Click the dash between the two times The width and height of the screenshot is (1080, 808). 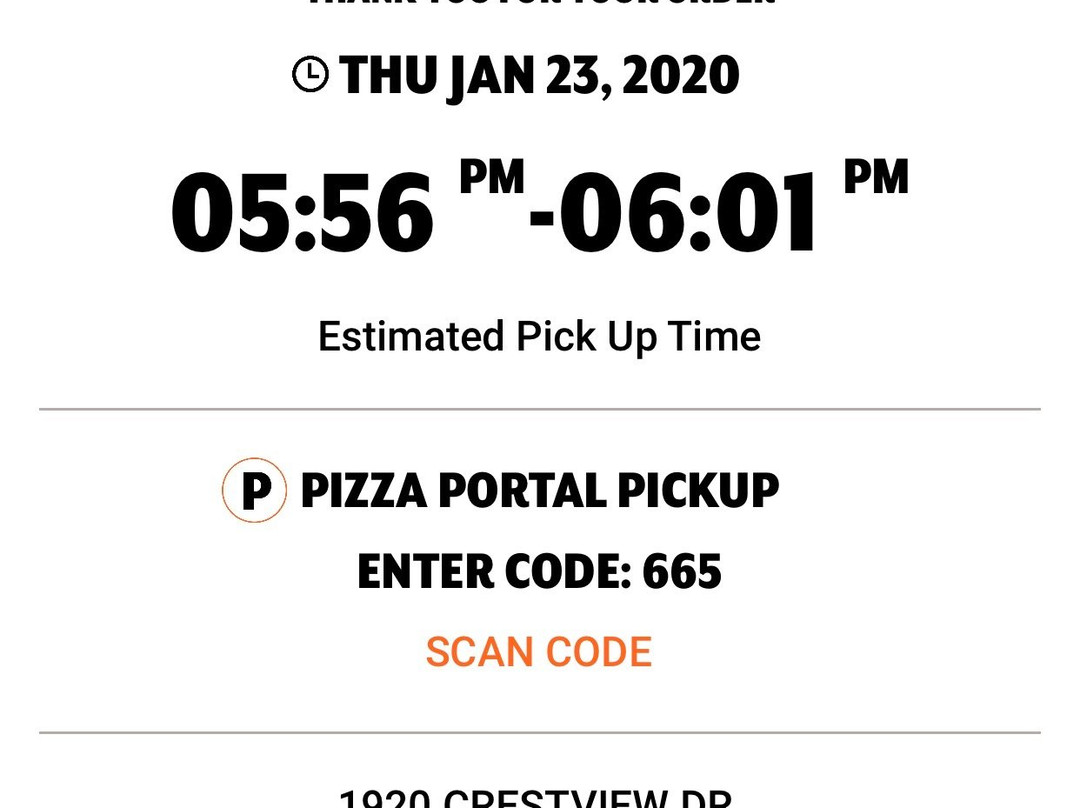pyautogui.click(x=541, y=220)
